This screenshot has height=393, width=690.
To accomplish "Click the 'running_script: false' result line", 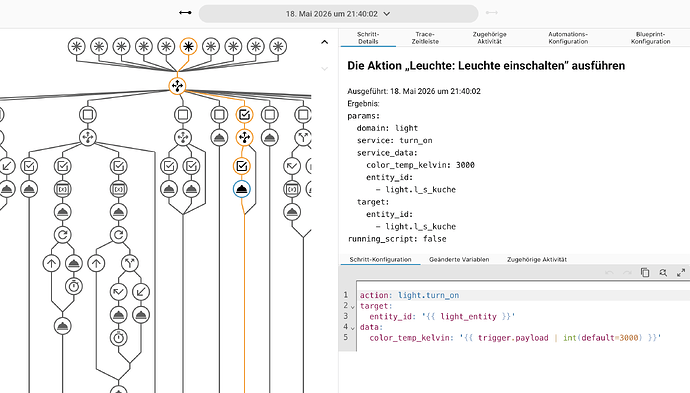I will point(397,239).
